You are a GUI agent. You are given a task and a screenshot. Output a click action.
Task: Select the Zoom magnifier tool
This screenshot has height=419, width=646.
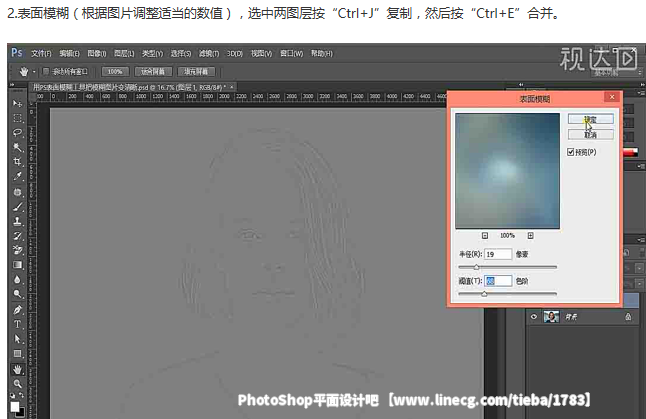coord(17,384)
